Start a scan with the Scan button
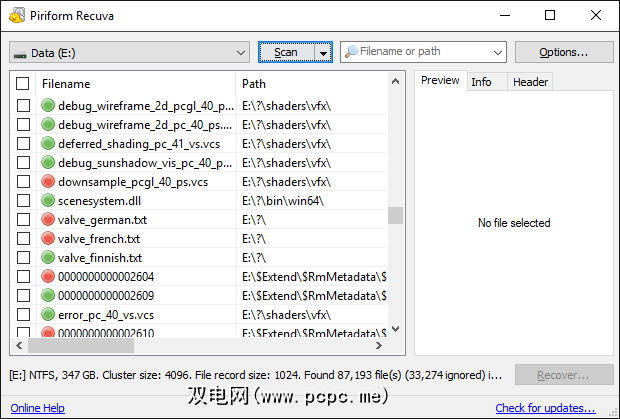 286,52
